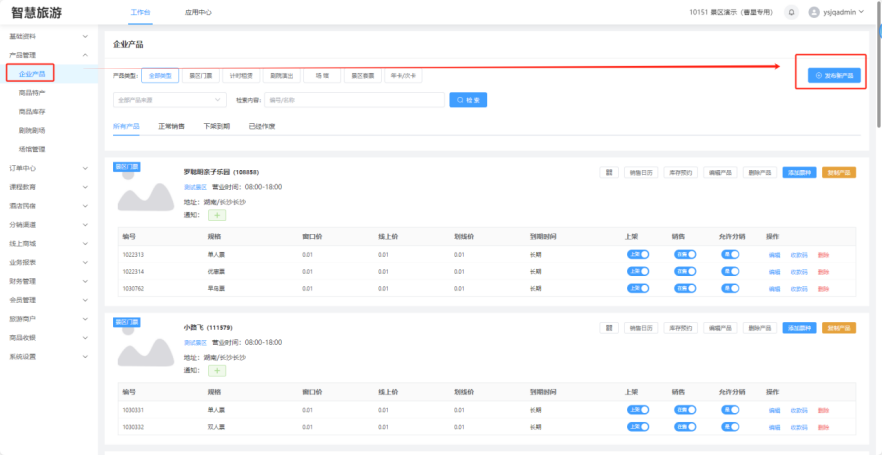Viewport: 882px width, 455px height.
Task: Switch to the 应用中心 top tab
Action: click(x=198, y=12)
